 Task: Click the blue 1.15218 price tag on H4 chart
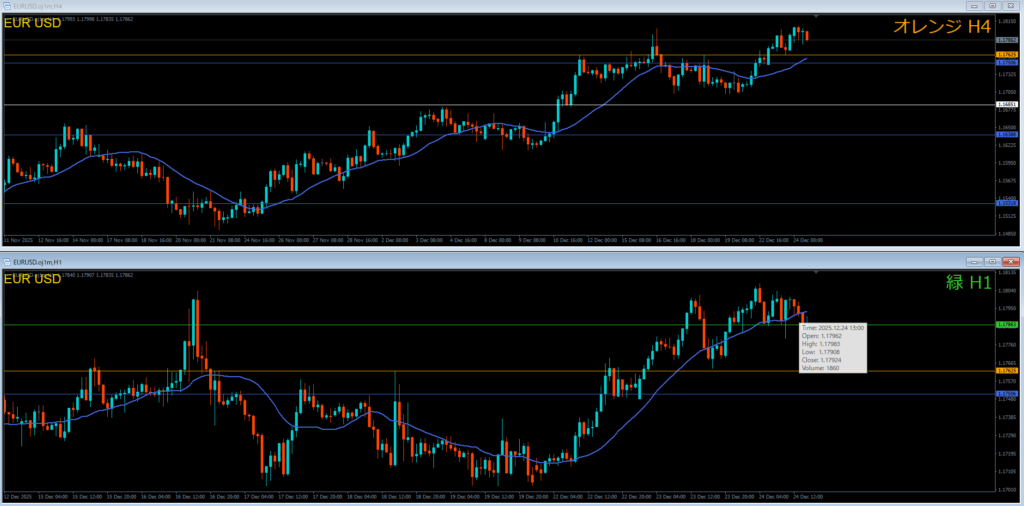click(1006, 203)
